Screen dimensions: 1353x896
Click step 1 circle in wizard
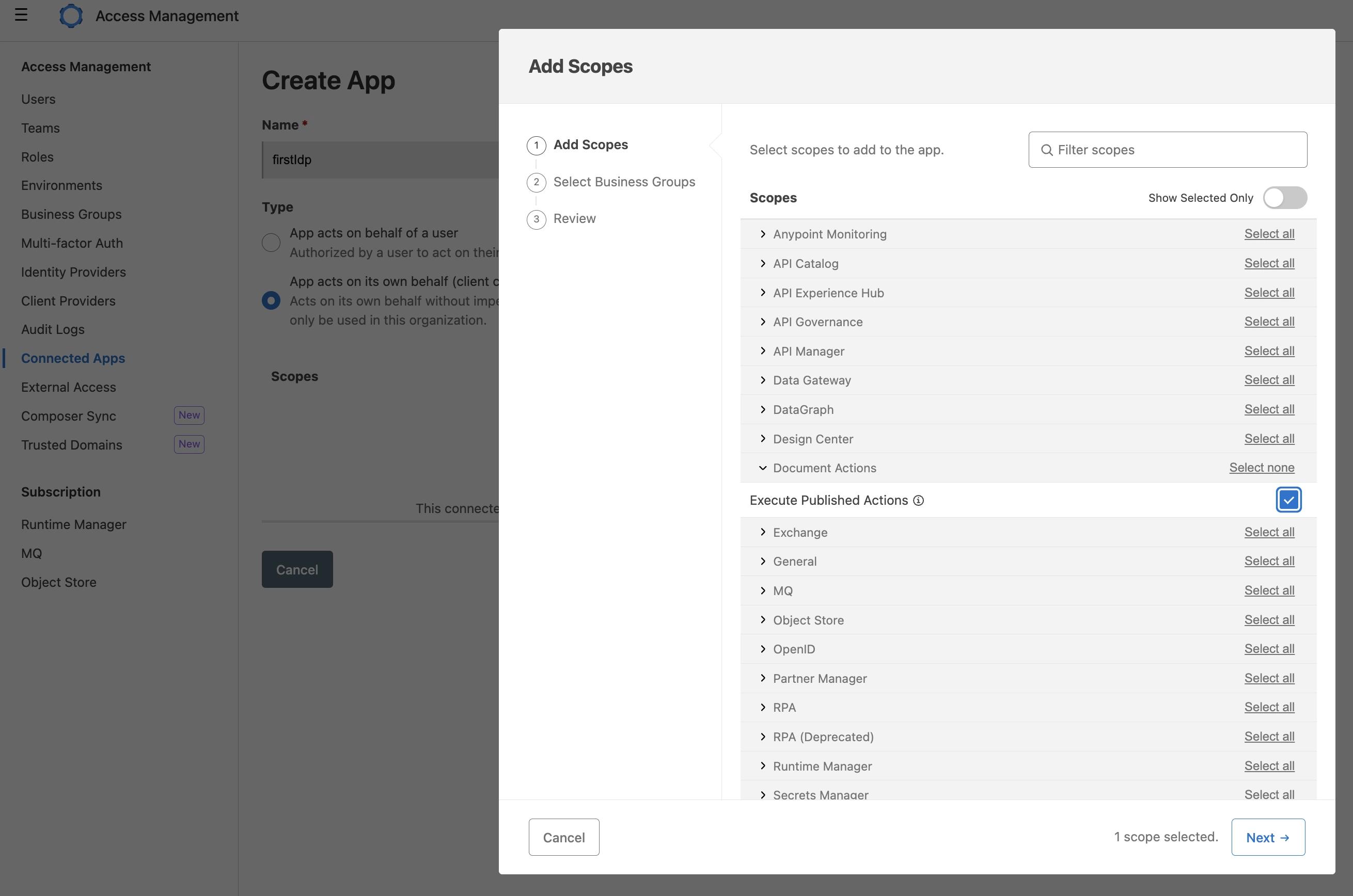pos(536,145)
